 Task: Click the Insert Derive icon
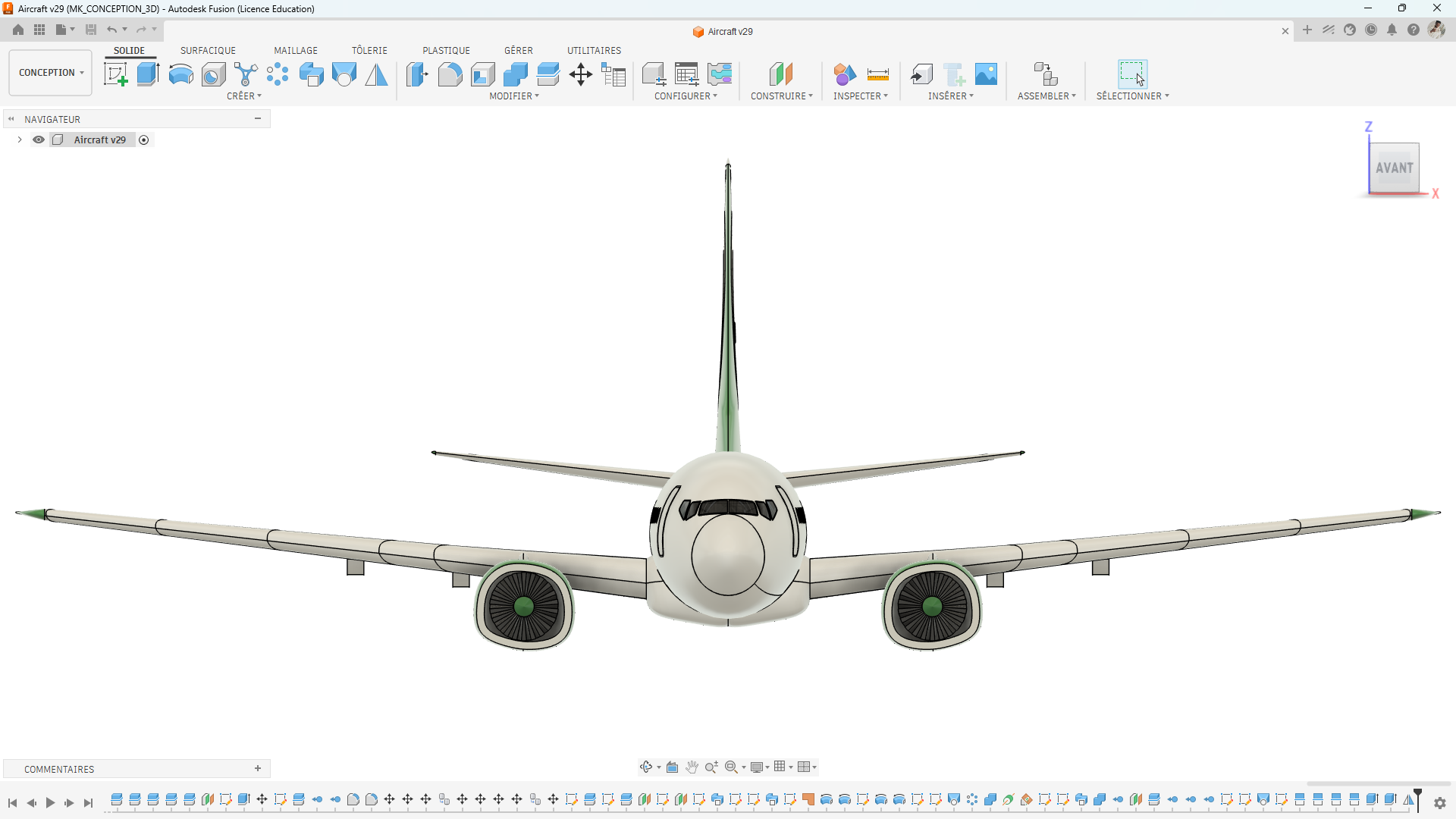921,74
